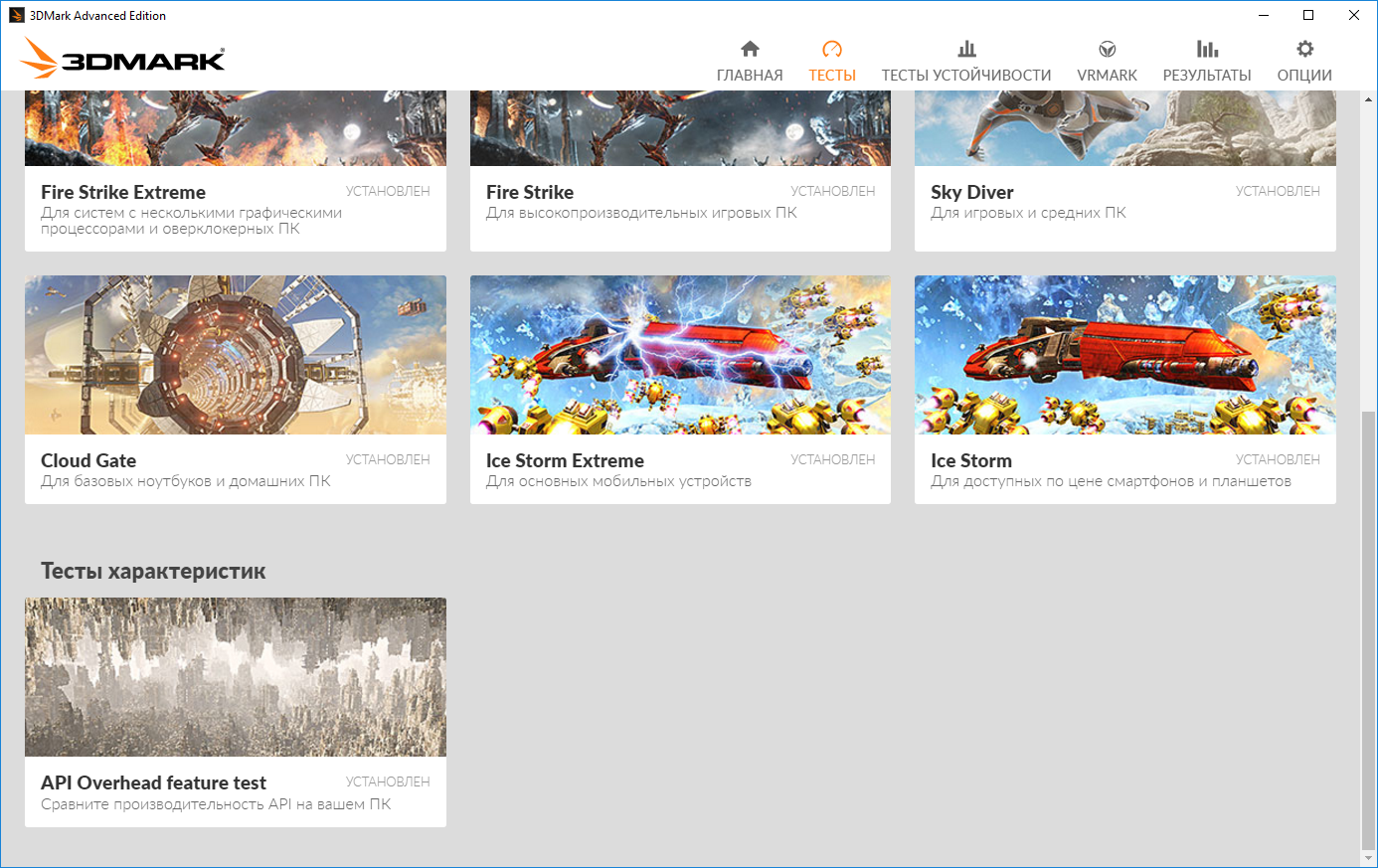Open the home icon above ГЛАВНАЯ
Viewport: 1378px width, 868px height.
coord(750,49)
